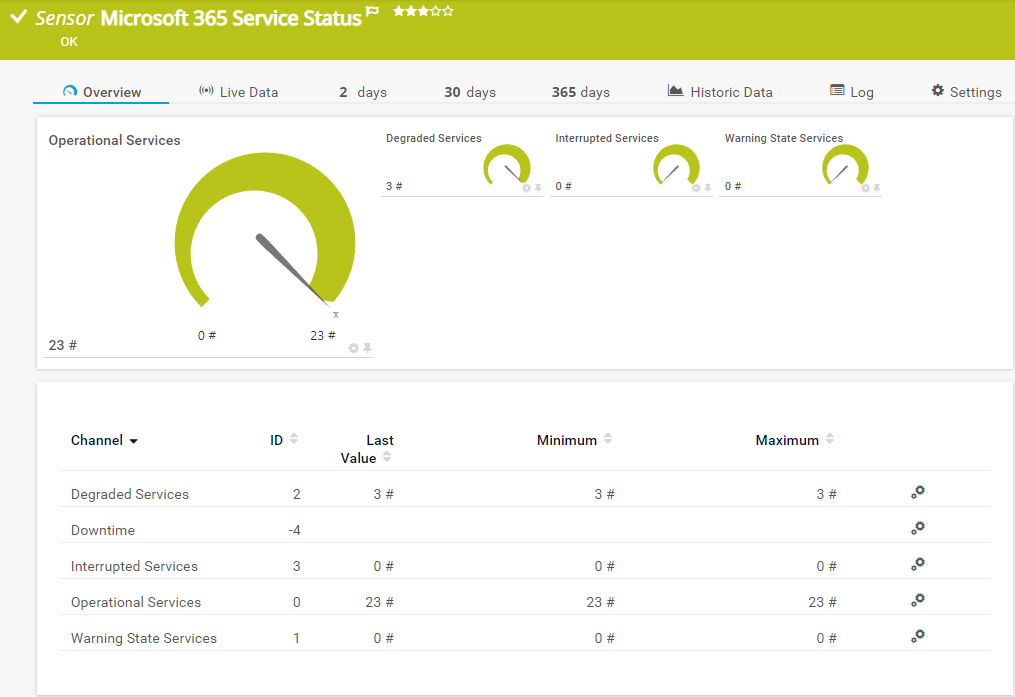Open the 30 days tab
The image size is (1015, 697).
469,91
